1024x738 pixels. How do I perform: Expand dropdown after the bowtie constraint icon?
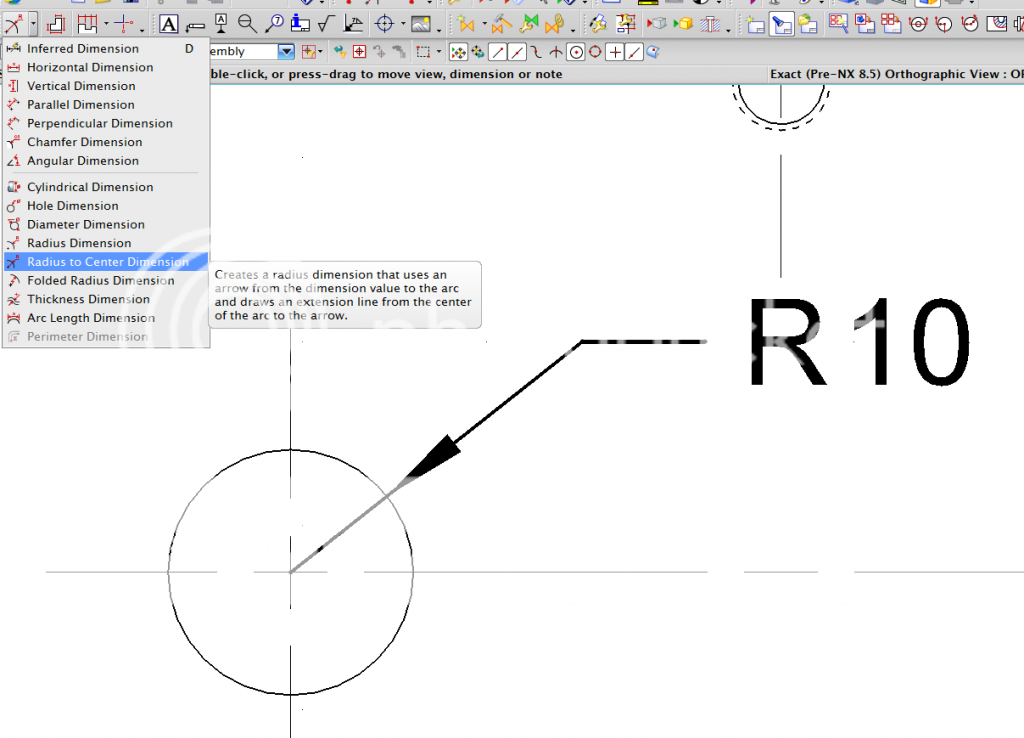pyautogui.click(x=485, y=25)
